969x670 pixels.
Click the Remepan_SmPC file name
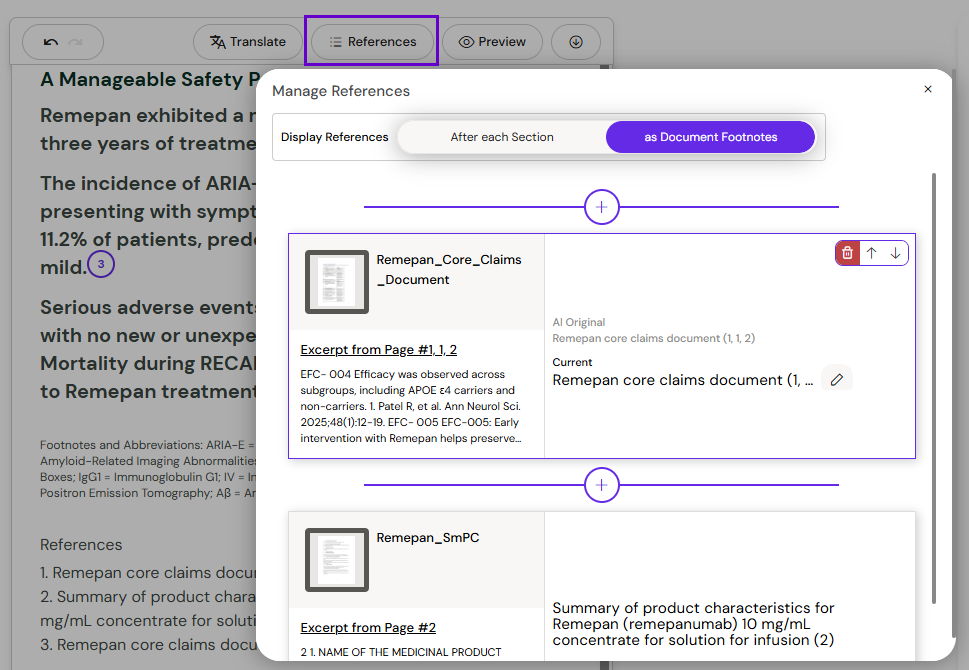pyautogui.click(x=428, y=538)
